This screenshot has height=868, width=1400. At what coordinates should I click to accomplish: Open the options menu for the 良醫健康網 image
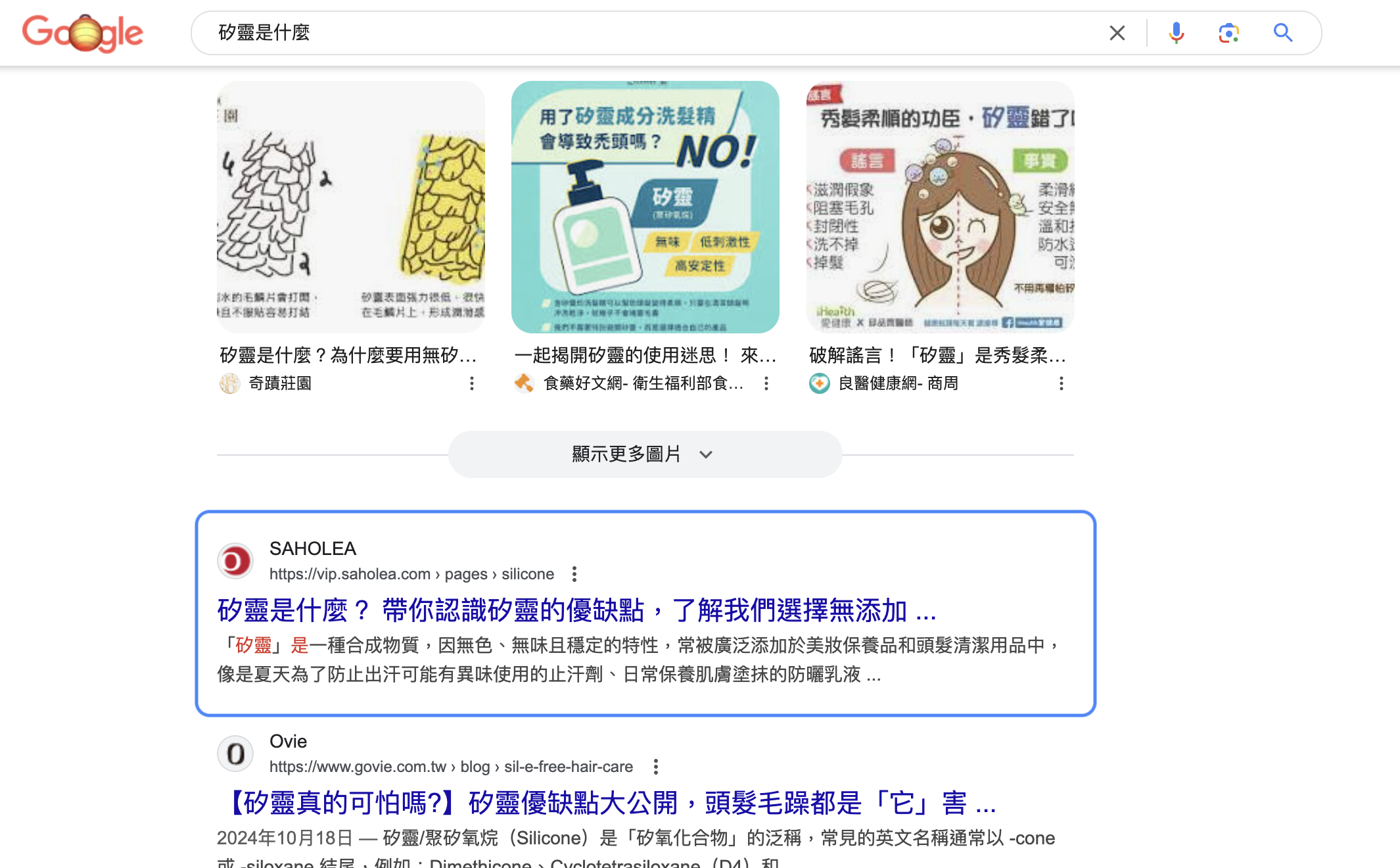pyautogui.click(x=1062, y=383)
